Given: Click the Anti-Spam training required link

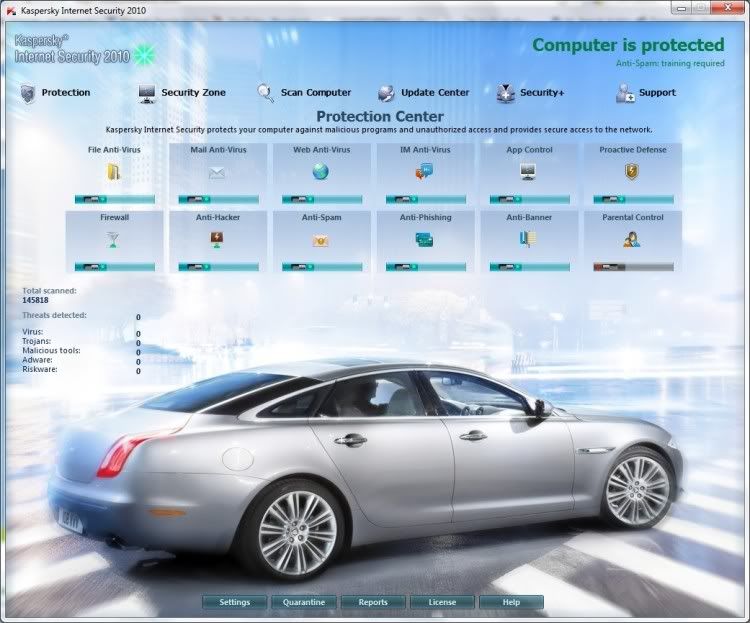Looking at the screenshot, I should pyautogui.click(x=670, y=63).
